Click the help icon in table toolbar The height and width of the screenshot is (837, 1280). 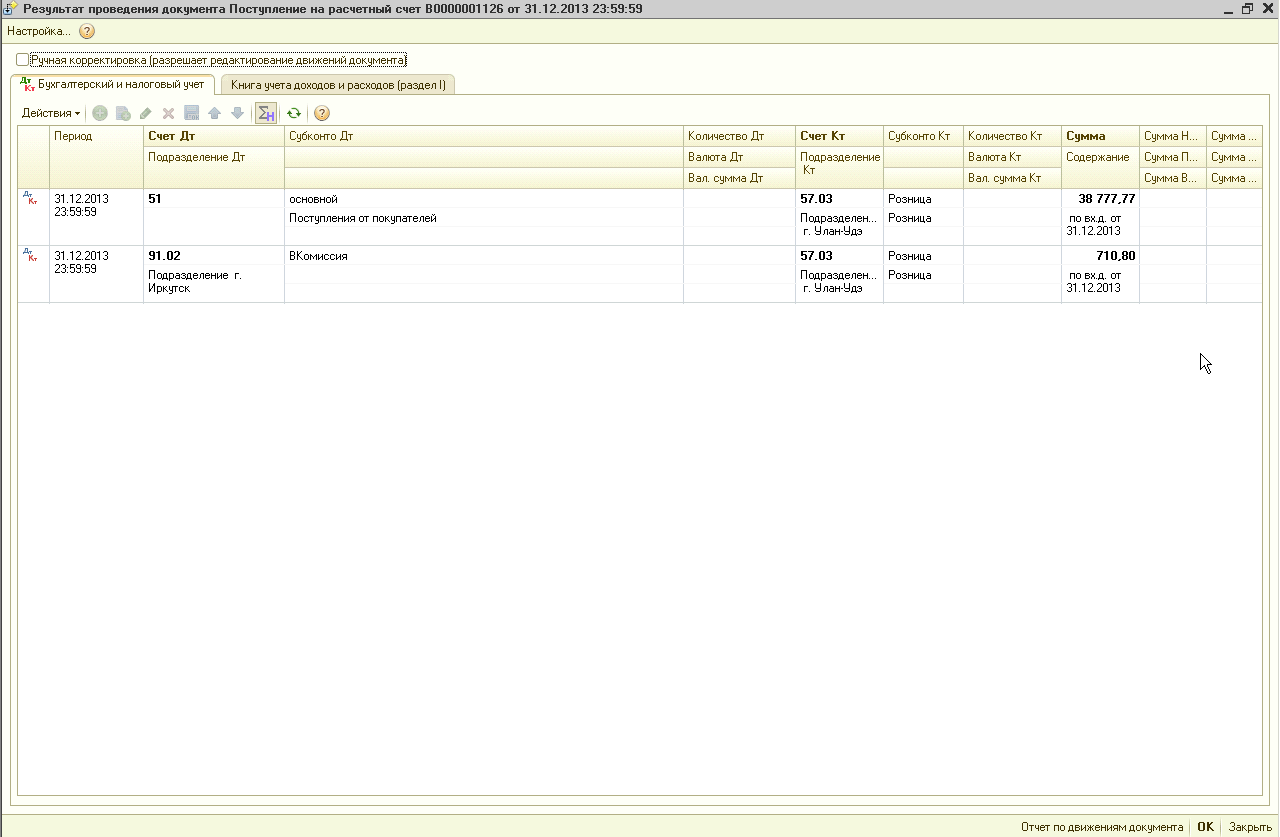coord(322,114)
